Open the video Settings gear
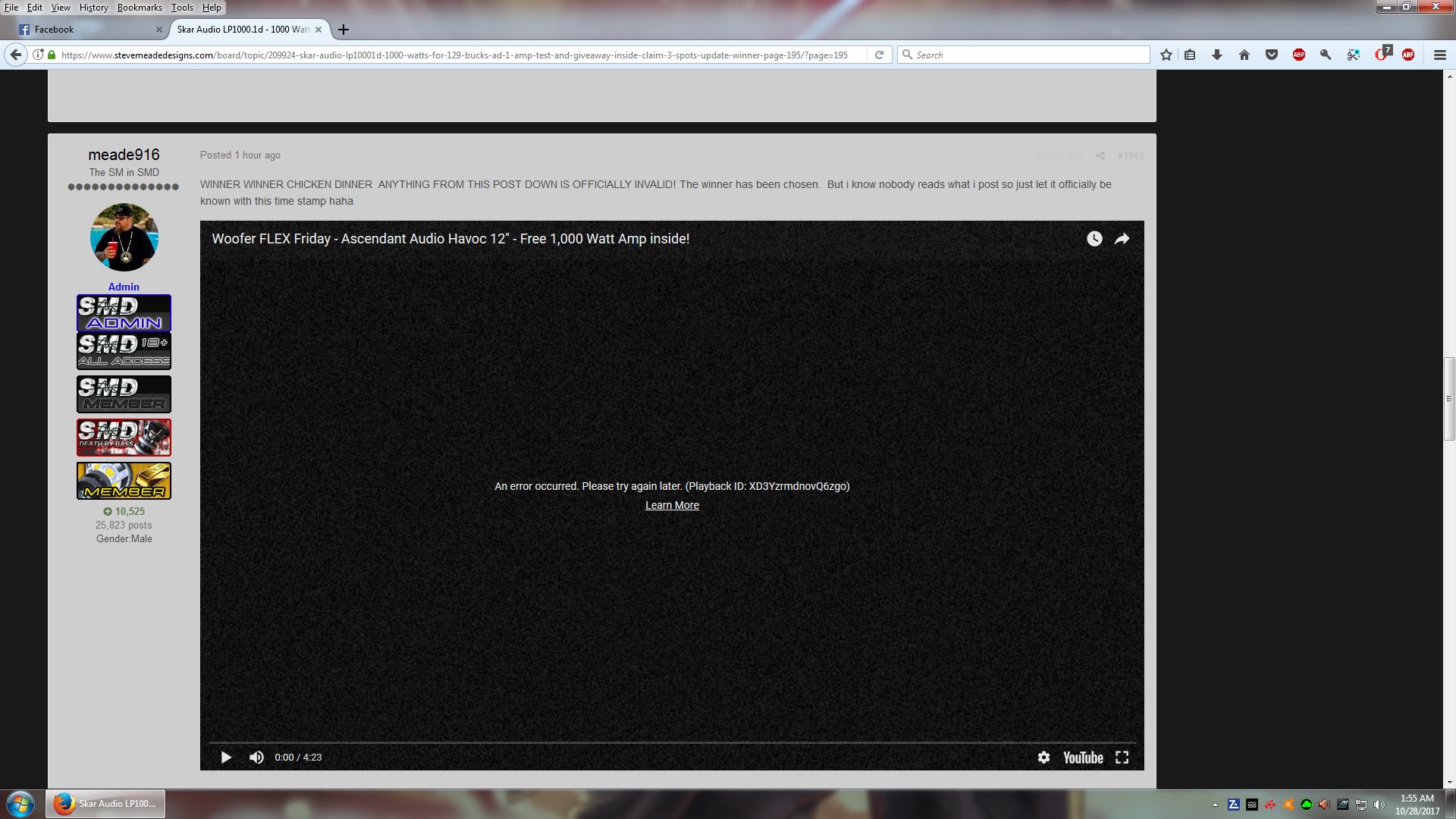This screenshot has width=1456, height=819. point(1044,758)
